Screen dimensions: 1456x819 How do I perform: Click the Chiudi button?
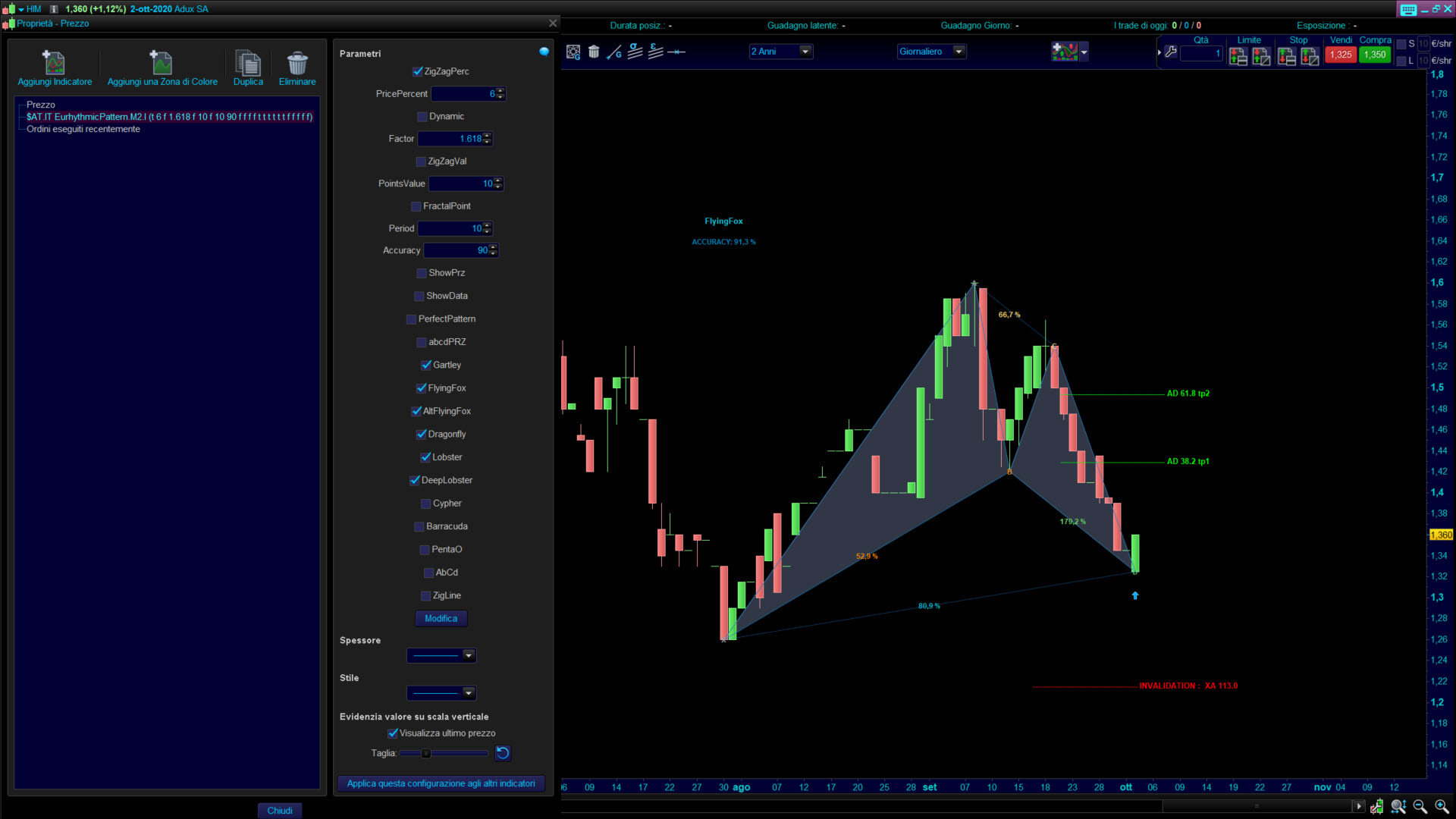[x=280, y=810]
